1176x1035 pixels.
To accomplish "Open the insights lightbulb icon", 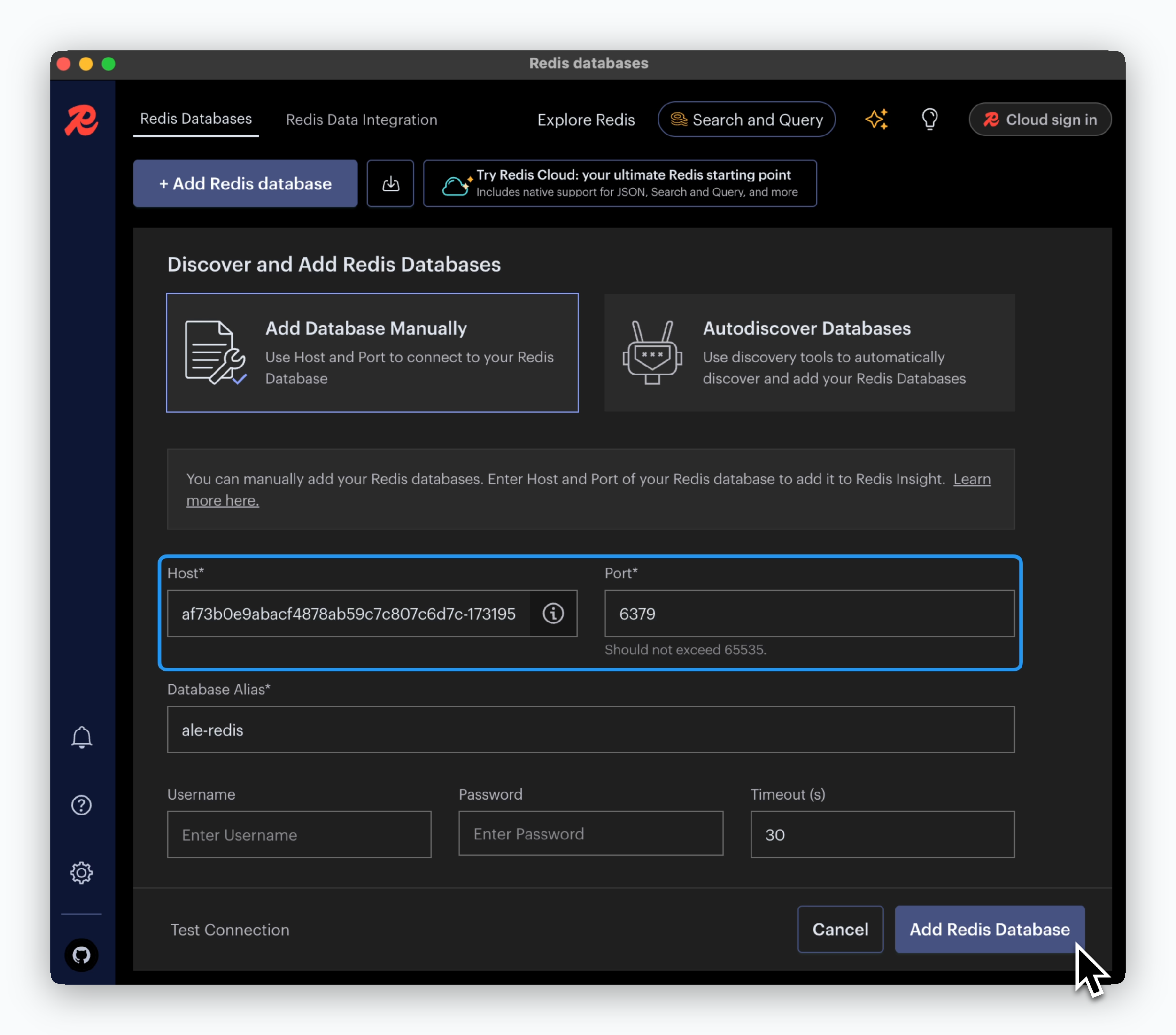I will [930, 119].
